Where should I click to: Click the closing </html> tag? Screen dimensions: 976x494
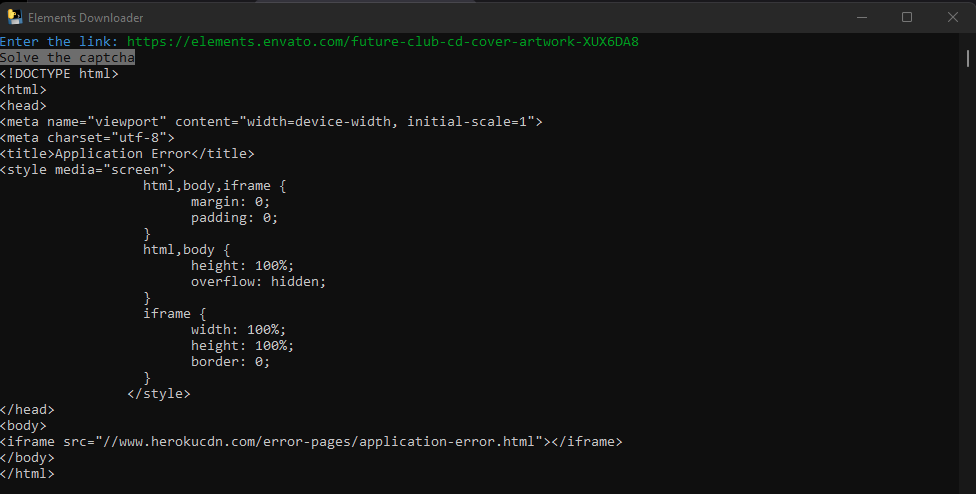27,474
